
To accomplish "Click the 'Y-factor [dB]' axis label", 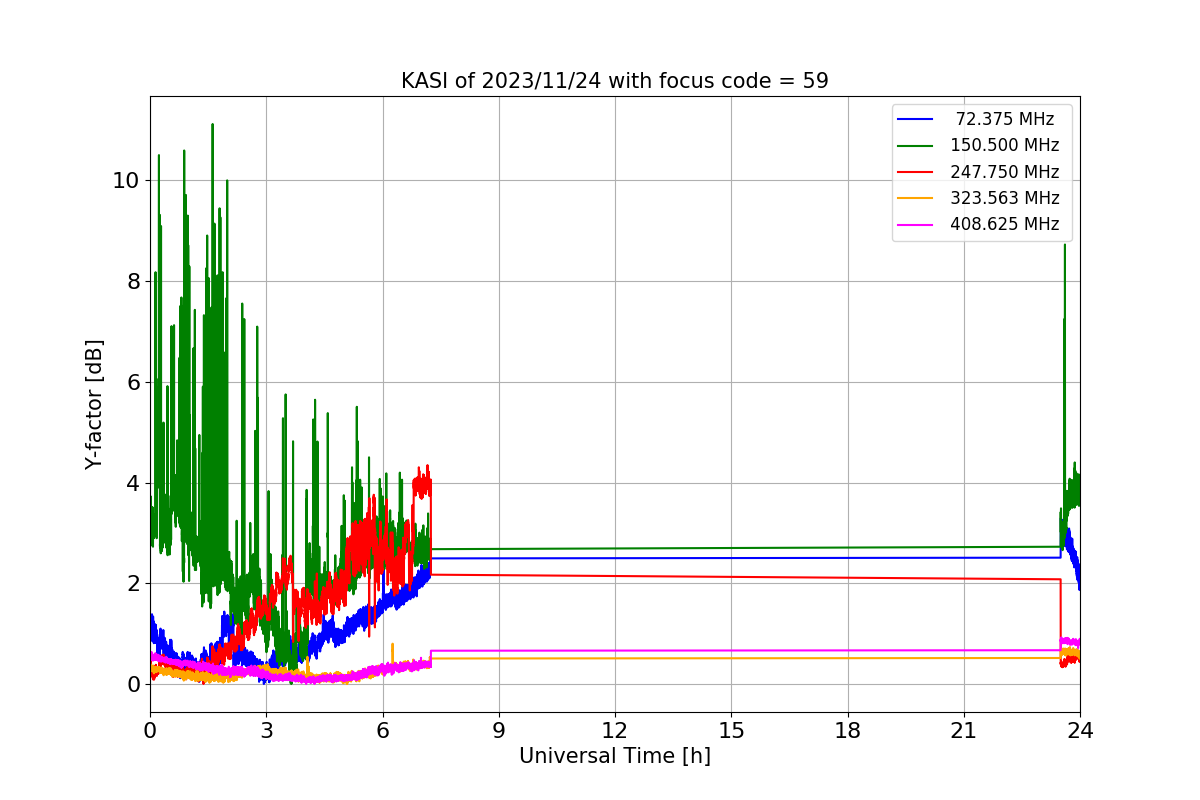I will coord(94,404).
